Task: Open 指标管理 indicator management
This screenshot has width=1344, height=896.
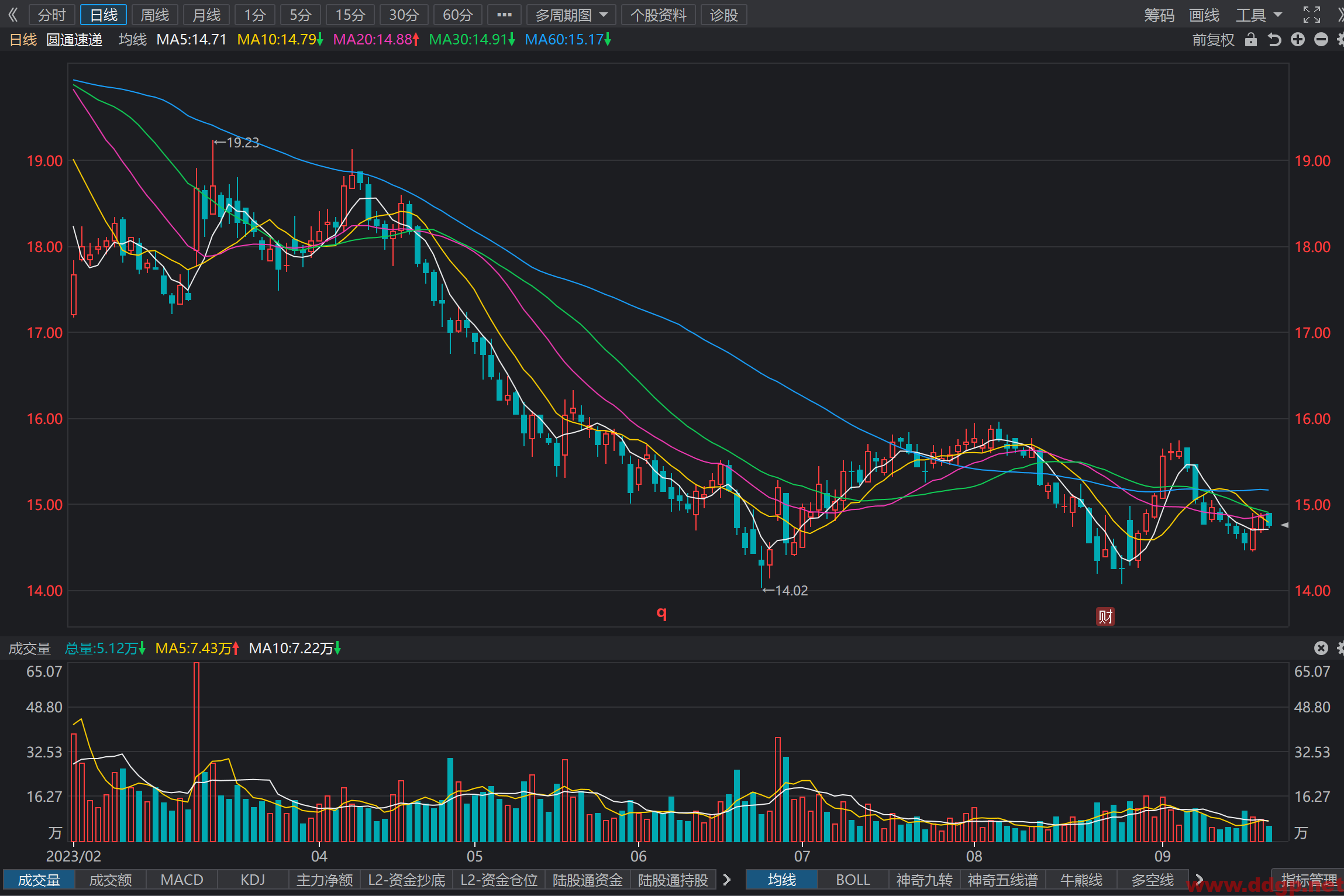Action: [1309, 880]
